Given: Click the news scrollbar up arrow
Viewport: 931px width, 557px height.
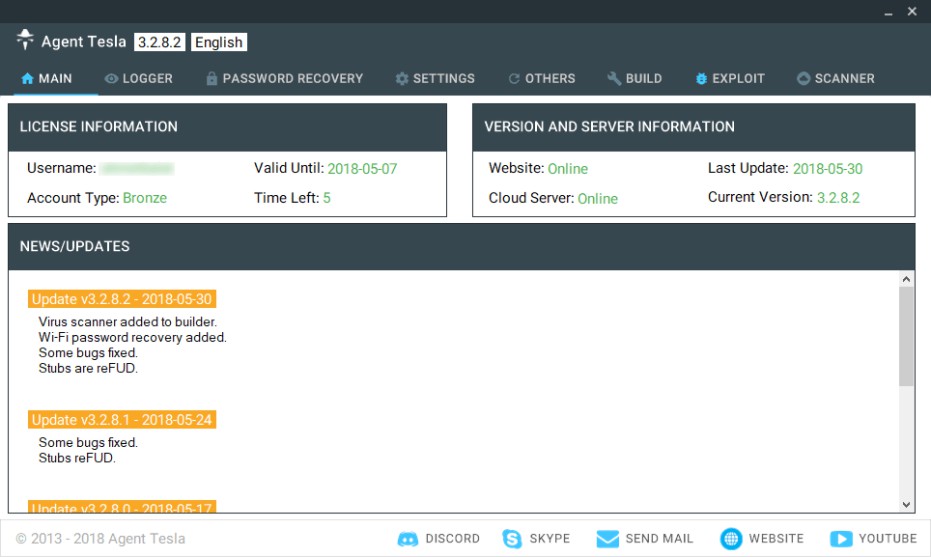Looking at the screenshot, I should tap(906, 278).
